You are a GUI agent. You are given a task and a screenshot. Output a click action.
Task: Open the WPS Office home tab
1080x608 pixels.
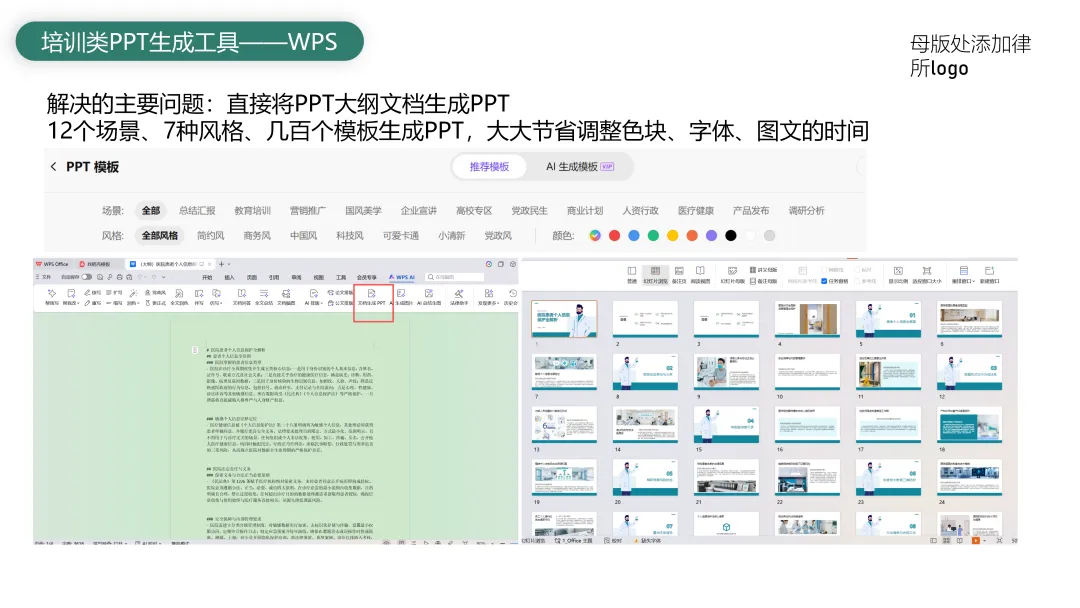click(x=52, y=264)
